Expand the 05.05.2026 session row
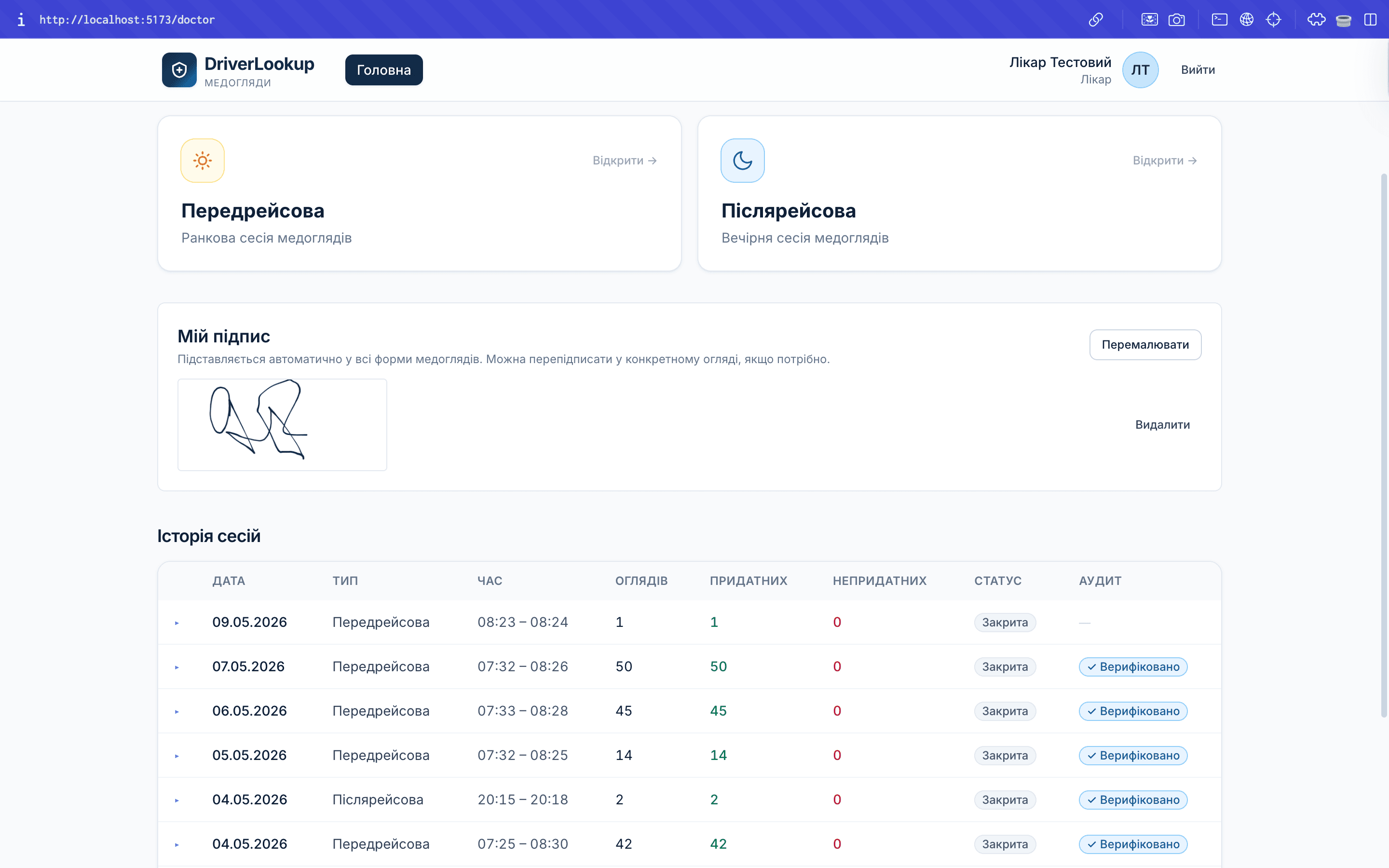The image size is (1389, 868). [177, 756]
